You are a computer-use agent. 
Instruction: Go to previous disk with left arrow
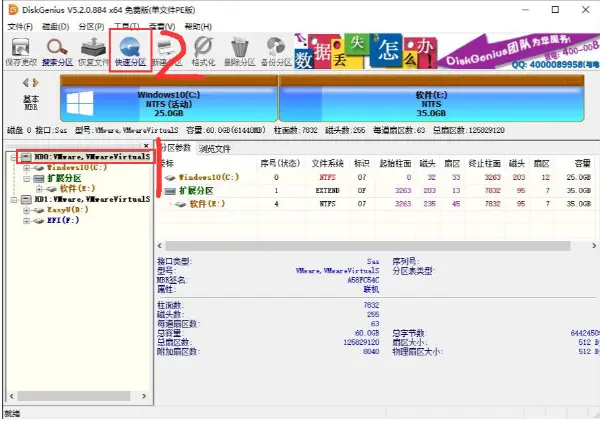[x=26, y=83]
